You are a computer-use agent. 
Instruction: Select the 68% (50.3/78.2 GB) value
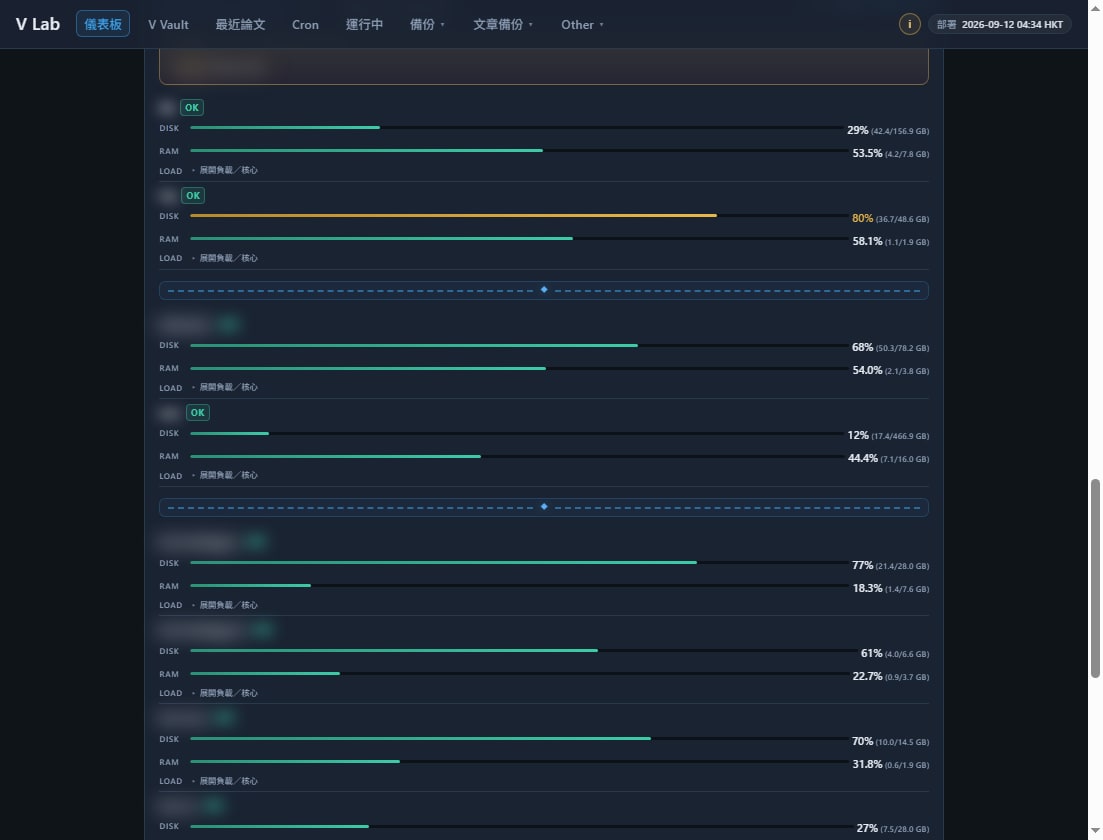pos(891,348)
